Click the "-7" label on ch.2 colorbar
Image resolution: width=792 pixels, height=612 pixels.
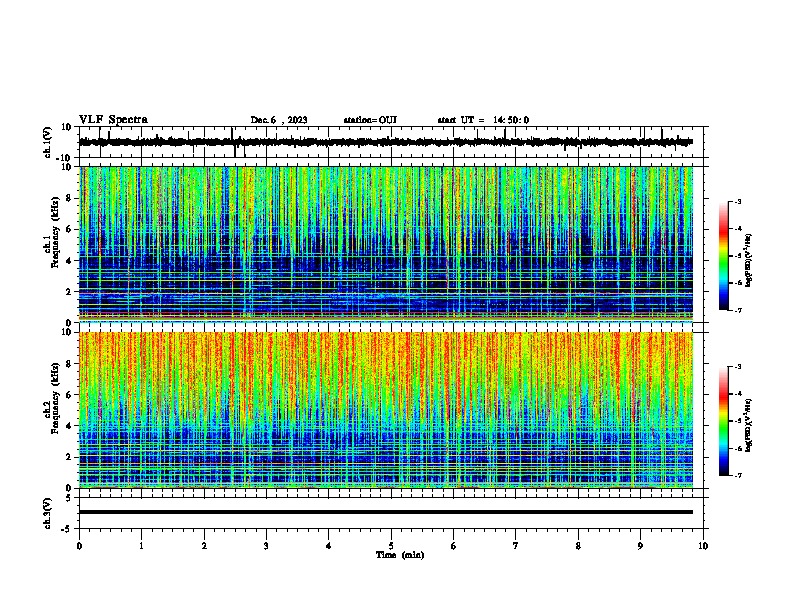pos(738,476)
